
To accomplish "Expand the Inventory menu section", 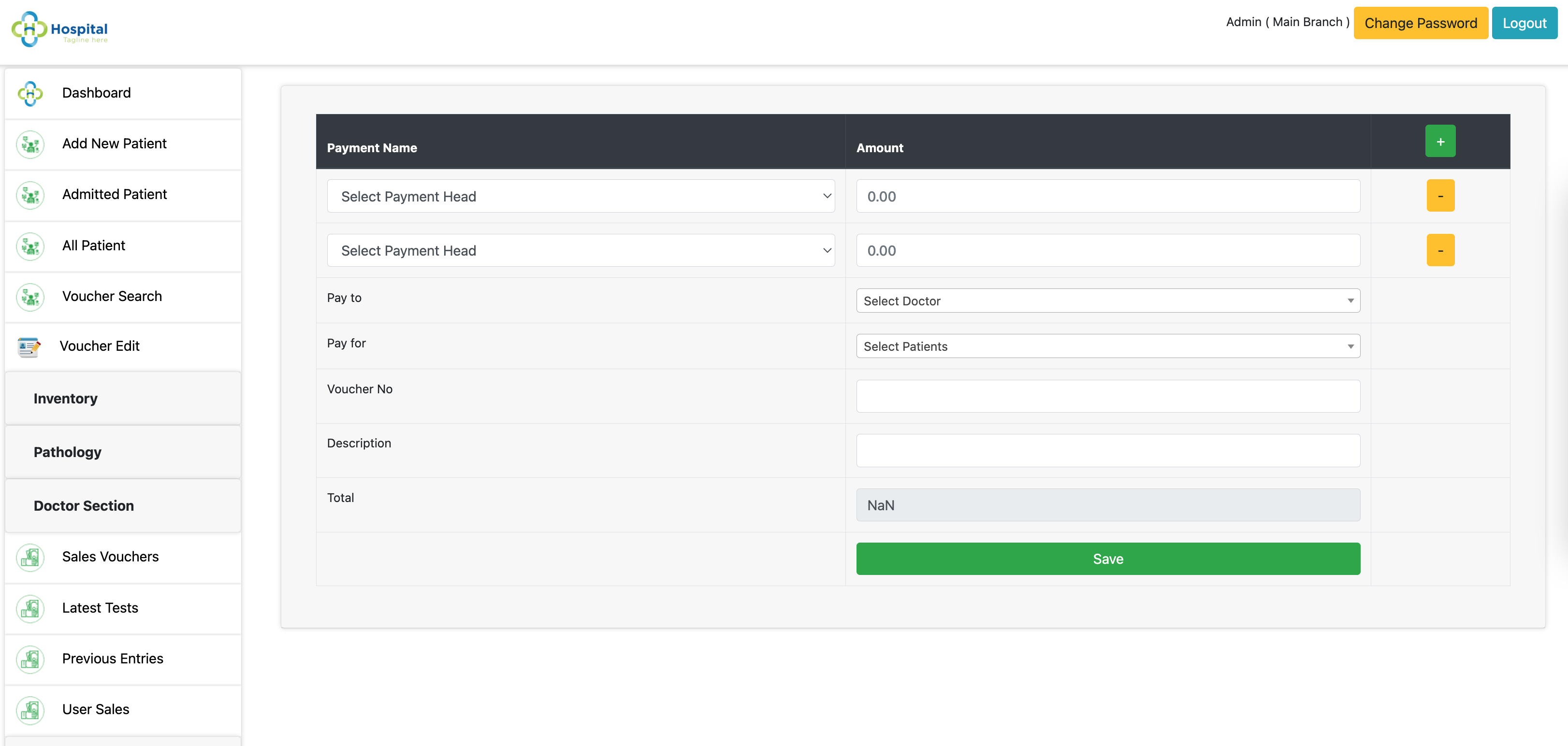I will (123, 399).
